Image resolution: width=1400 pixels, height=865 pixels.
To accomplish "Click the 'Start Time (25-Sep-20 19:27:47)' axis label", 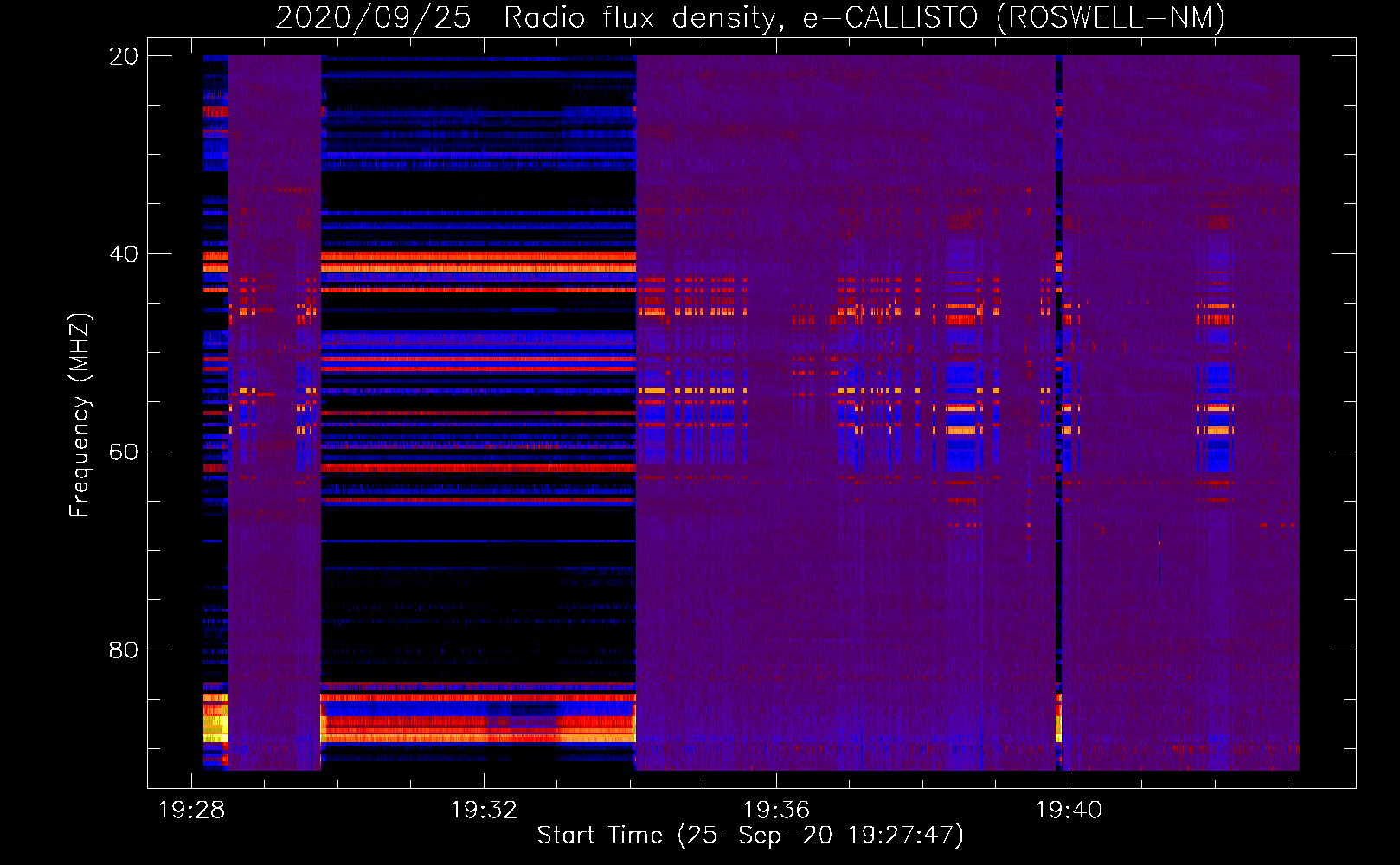I will (x=750, y=836).
